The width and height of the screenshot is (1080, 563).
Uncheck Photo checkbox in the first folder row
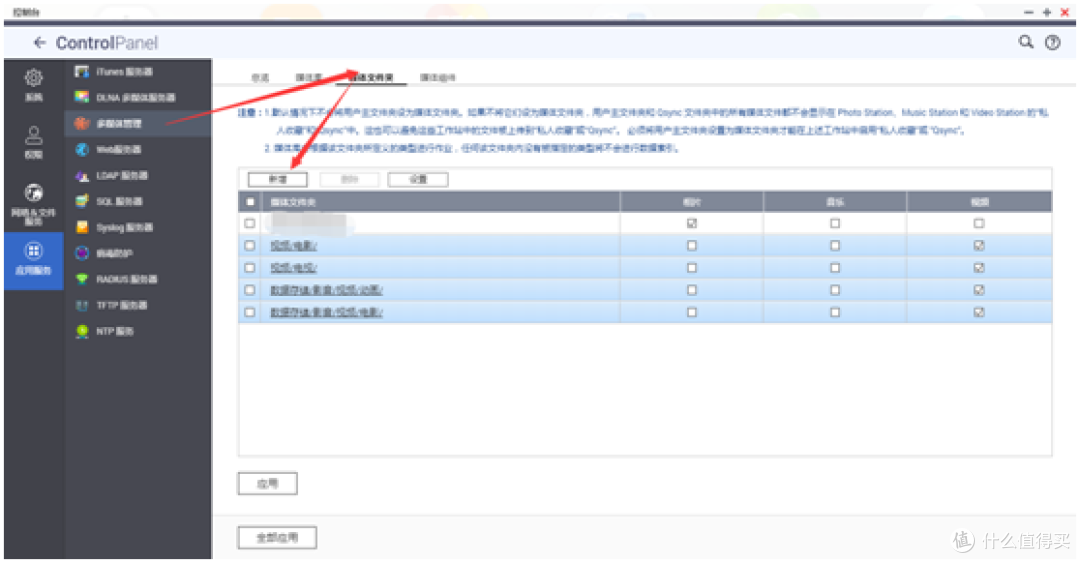click(691, 224)
